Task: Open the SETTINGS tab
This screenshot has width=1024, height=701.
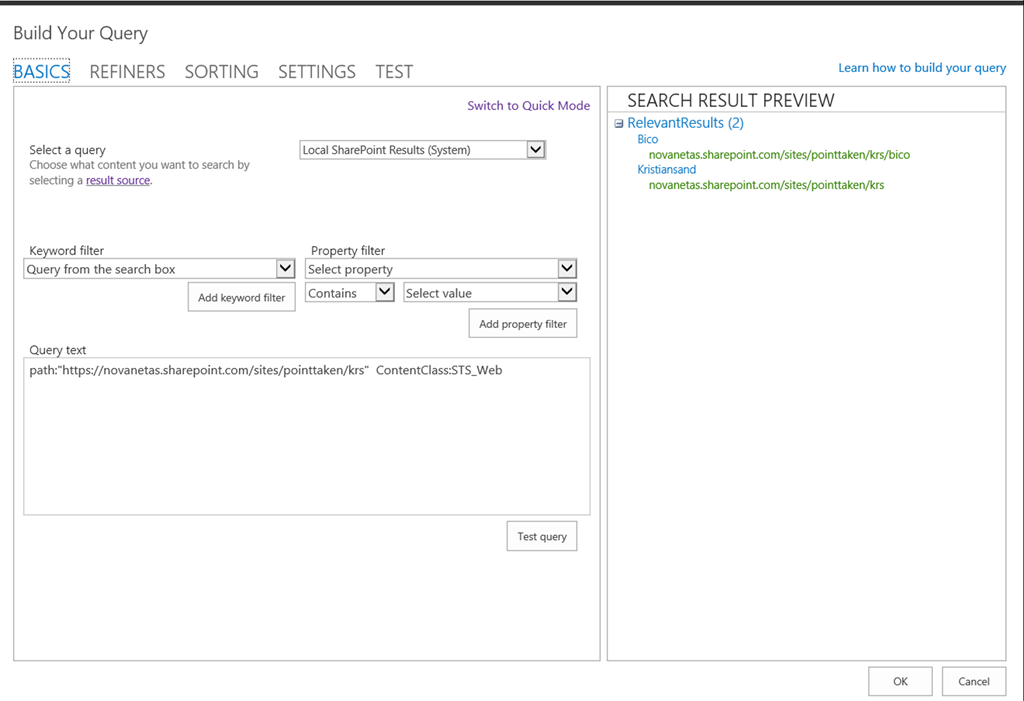Action: [316, 72]
